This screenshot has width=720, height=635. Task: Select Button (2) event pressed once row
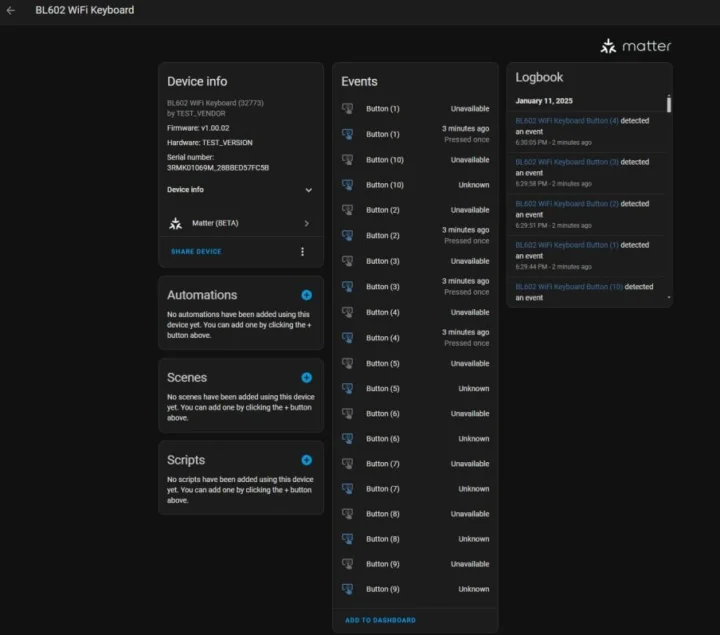pyautogui.click(x=415, y=235)
